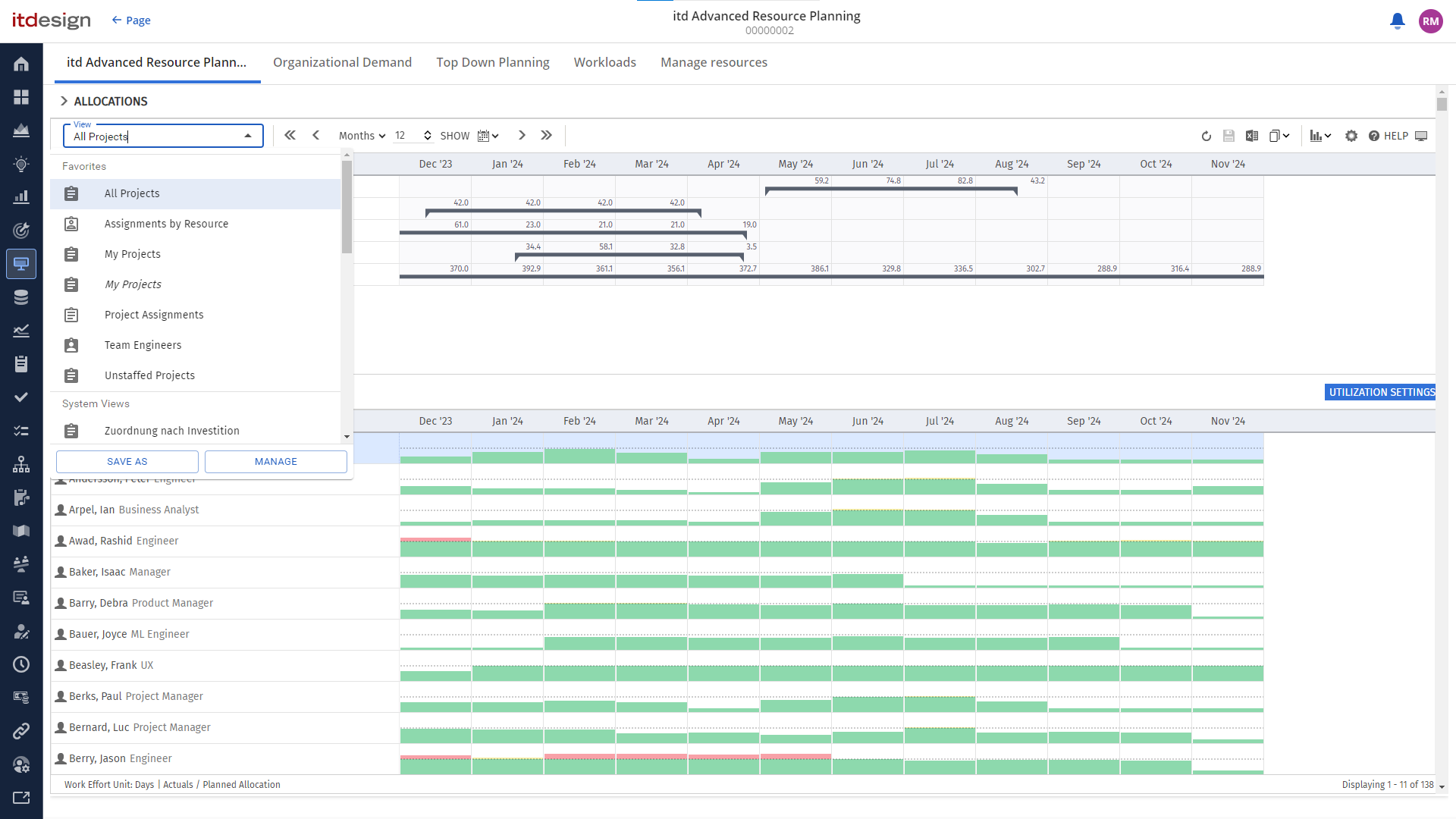The height and width of the screenshot is (819, 1456).
Task: Open the external link icon in sidebar
Action: click(x=21, y=798)
